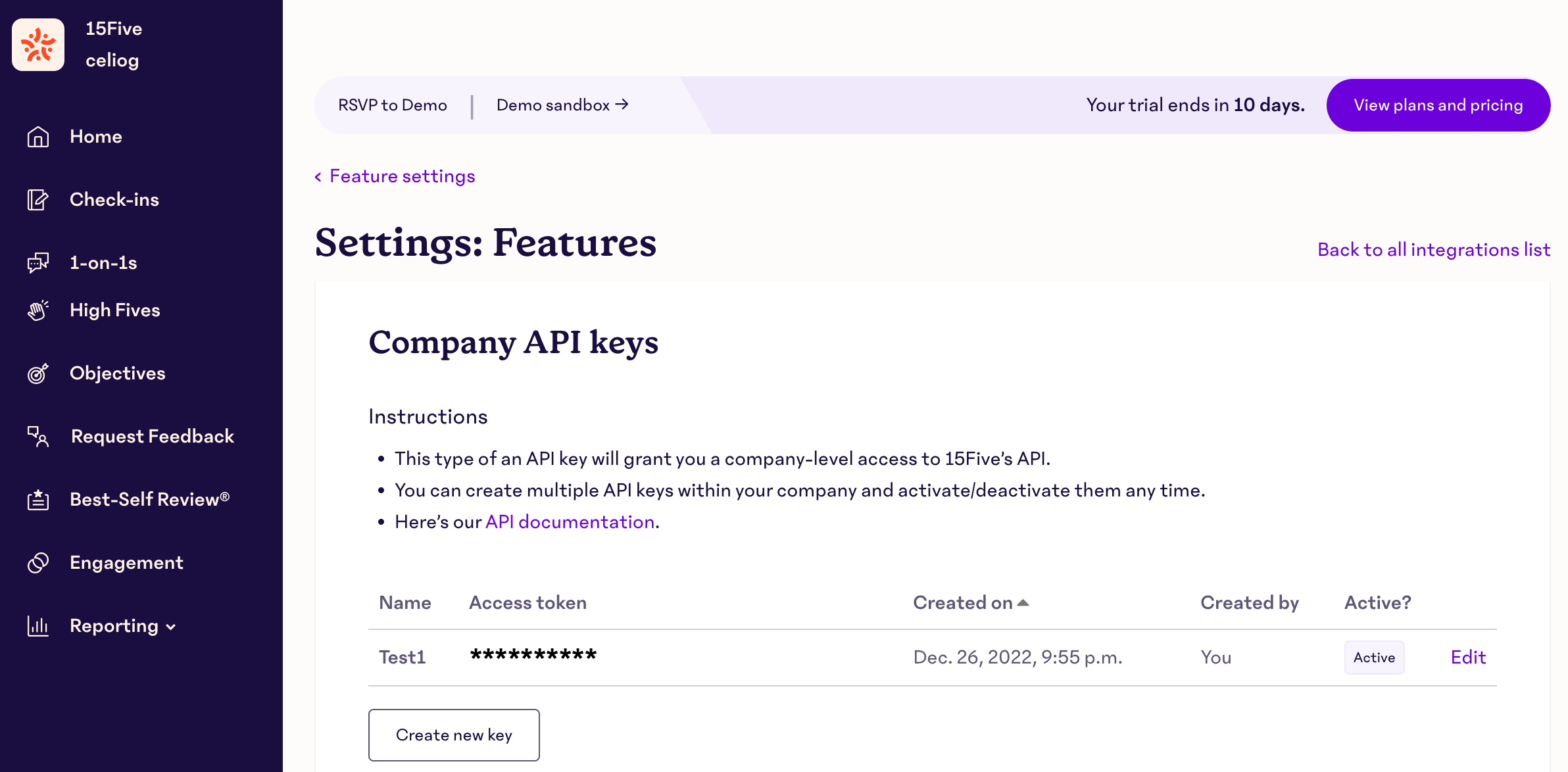This screenshot has width=1568, height=772.
Task: Click RSVP to Demo link
Action: 393,105
